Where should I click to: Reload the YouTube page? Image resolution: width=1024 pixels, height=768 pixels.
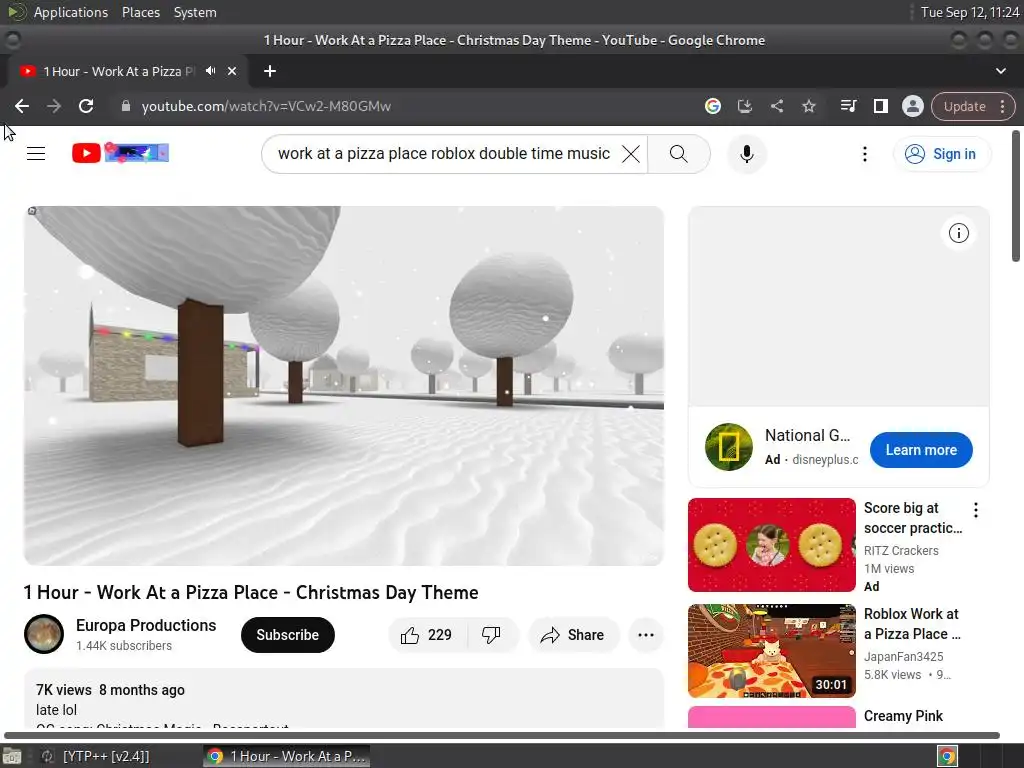tap(86, 106)
